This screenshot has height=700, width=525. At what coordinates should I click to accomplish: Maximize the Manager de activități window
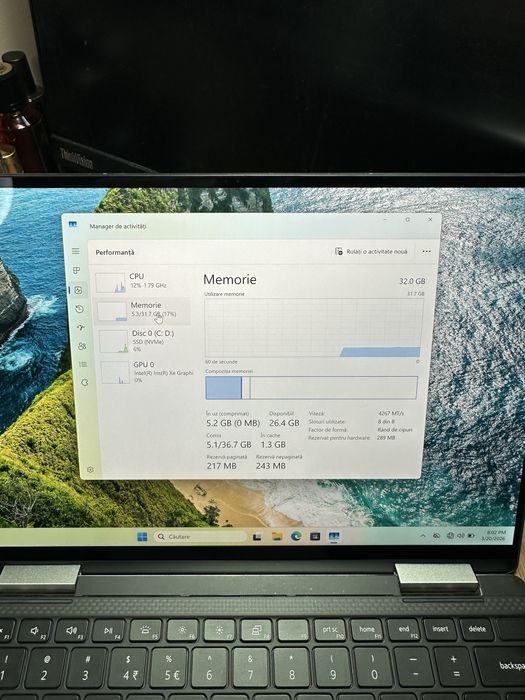coord(408,220)
